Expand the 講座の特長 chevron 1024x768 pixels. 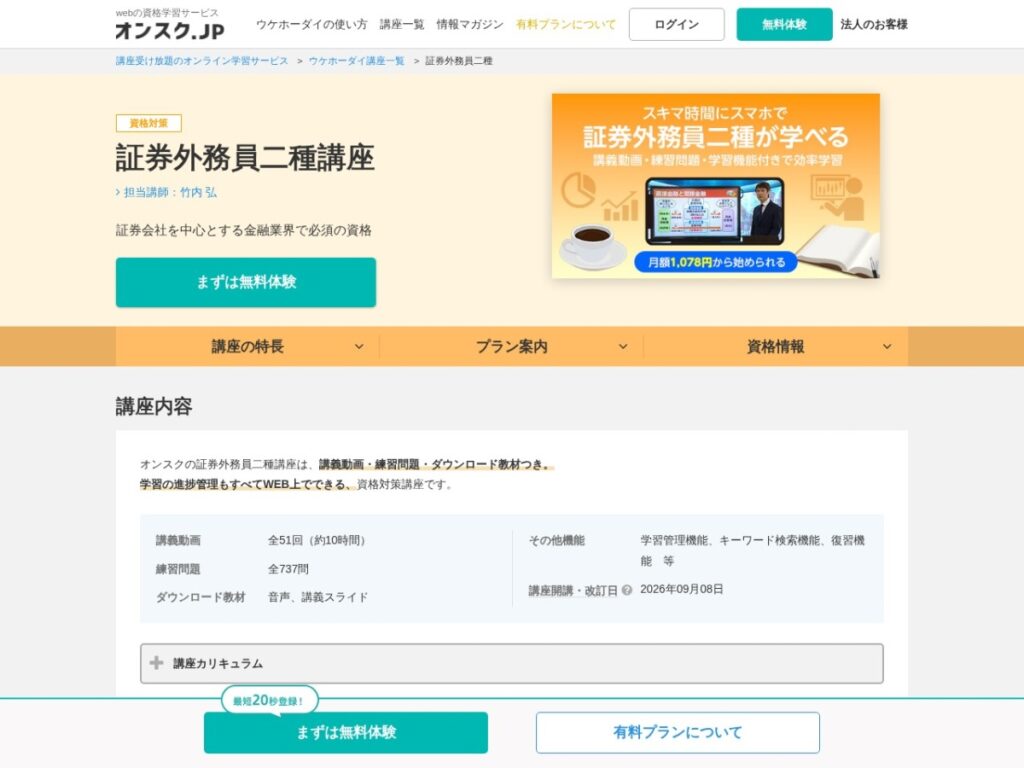[x=359, y=347]
